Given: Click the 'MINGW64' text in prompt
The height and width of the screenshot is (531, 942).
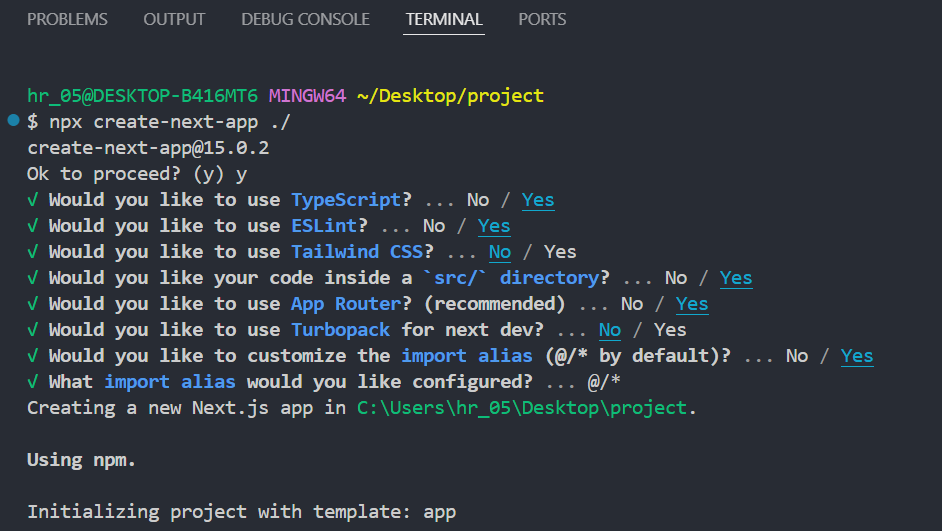Looking at the screenshot, I should (x=308, y=96).
